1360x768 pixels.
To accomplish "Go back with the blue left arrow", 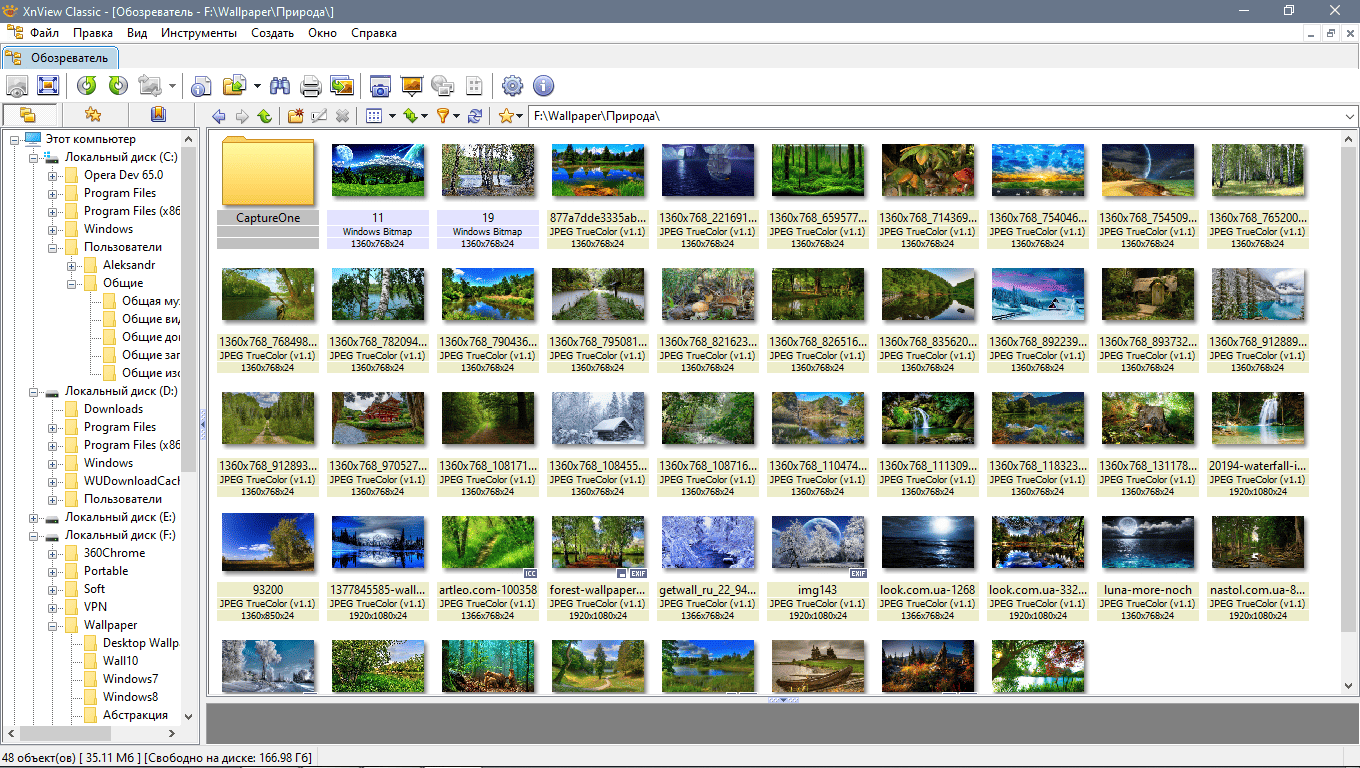I will click(x=219, y=116).
